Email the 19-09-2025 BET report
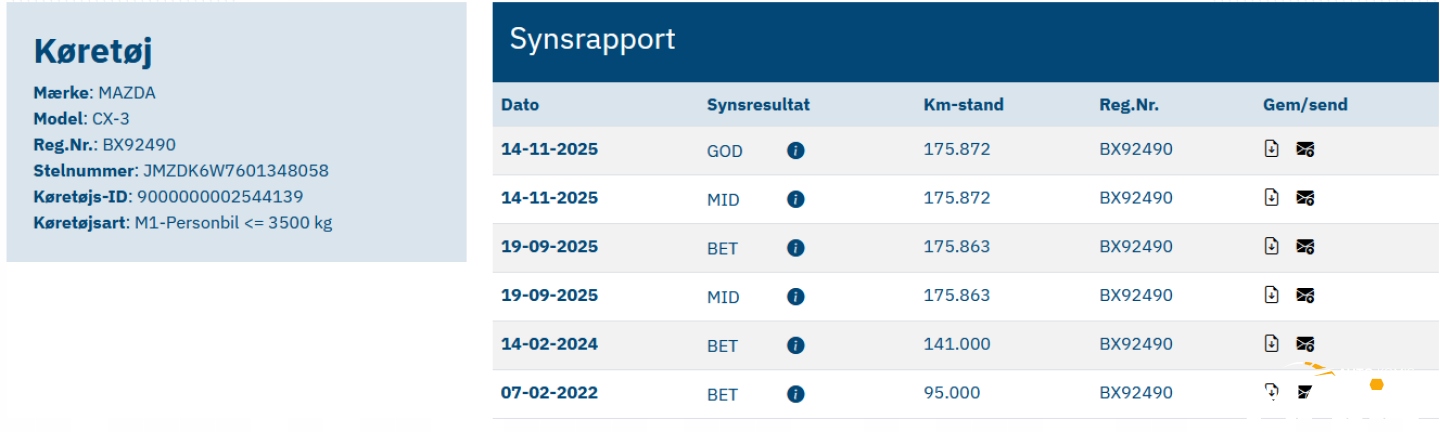 (1305, 246)
